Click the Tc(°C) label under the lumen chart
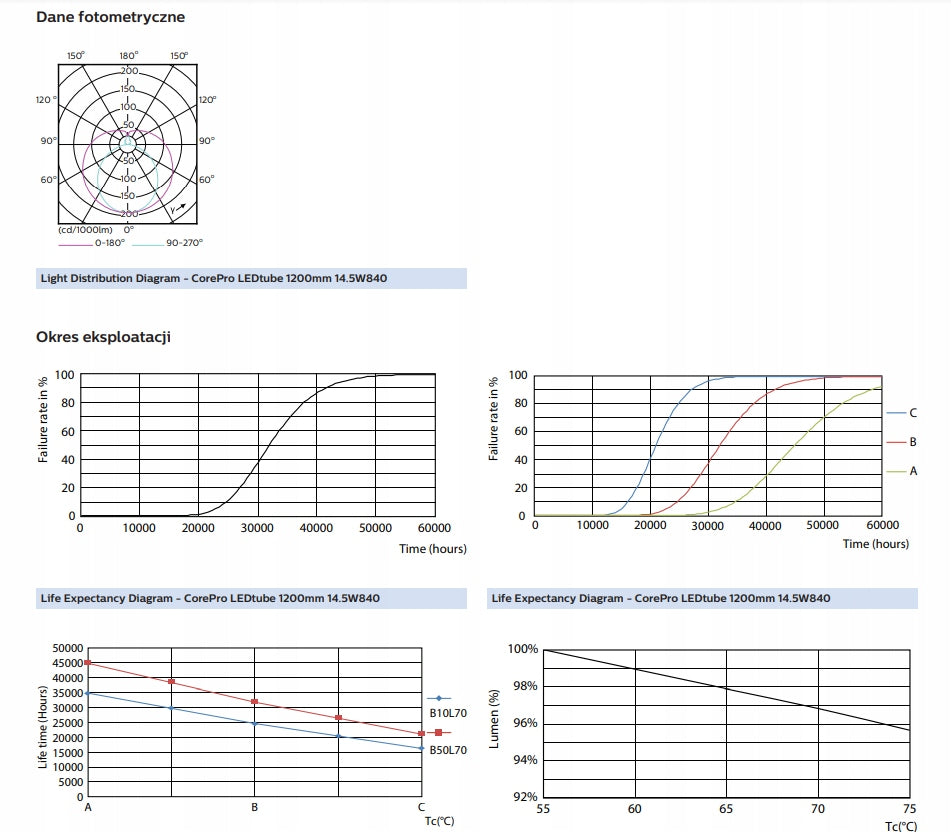951x832 pixels. click(x=900, y=826)
